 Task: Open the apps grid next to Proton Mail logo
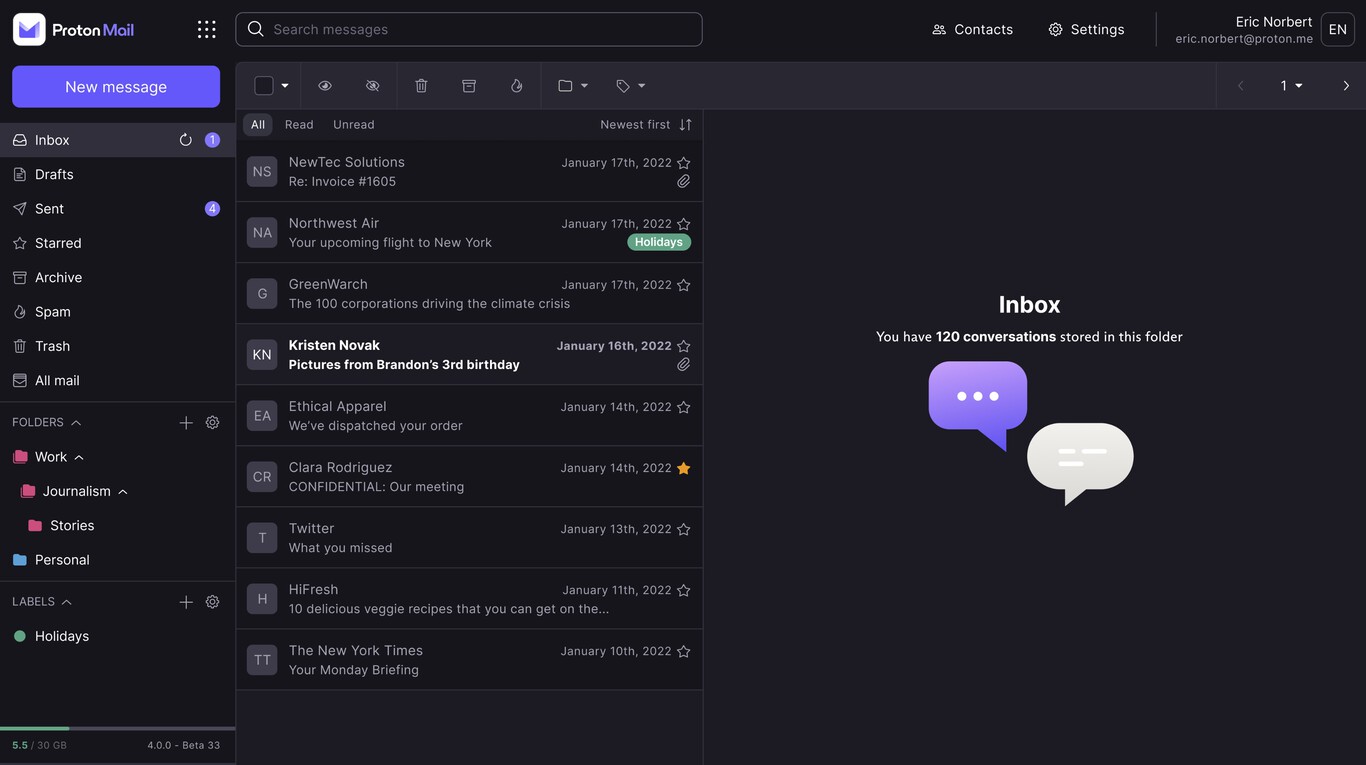[199, 27]
